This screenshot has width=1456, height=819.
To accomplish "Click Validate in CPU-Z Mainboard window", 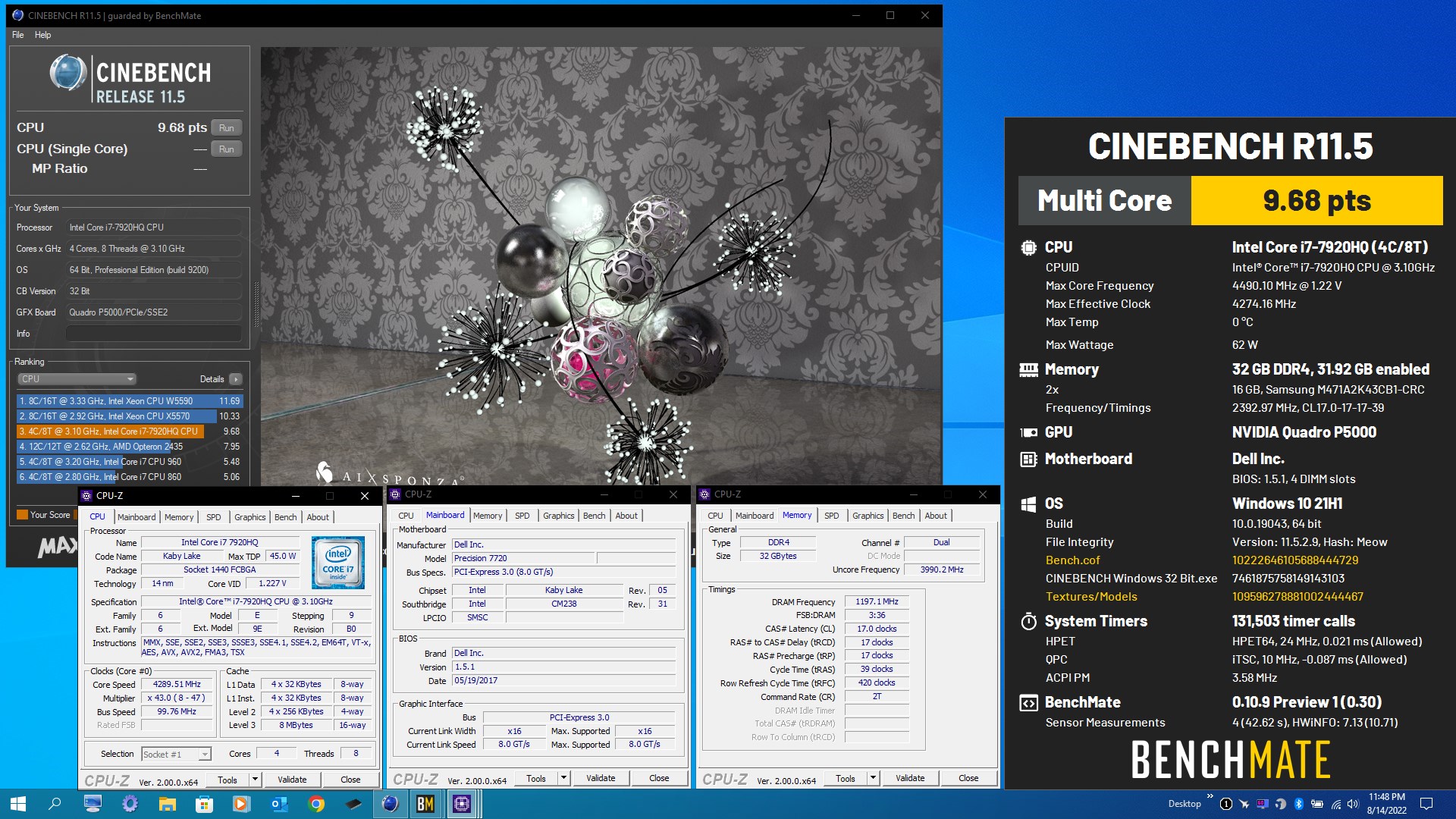I will tap(601, 778).
